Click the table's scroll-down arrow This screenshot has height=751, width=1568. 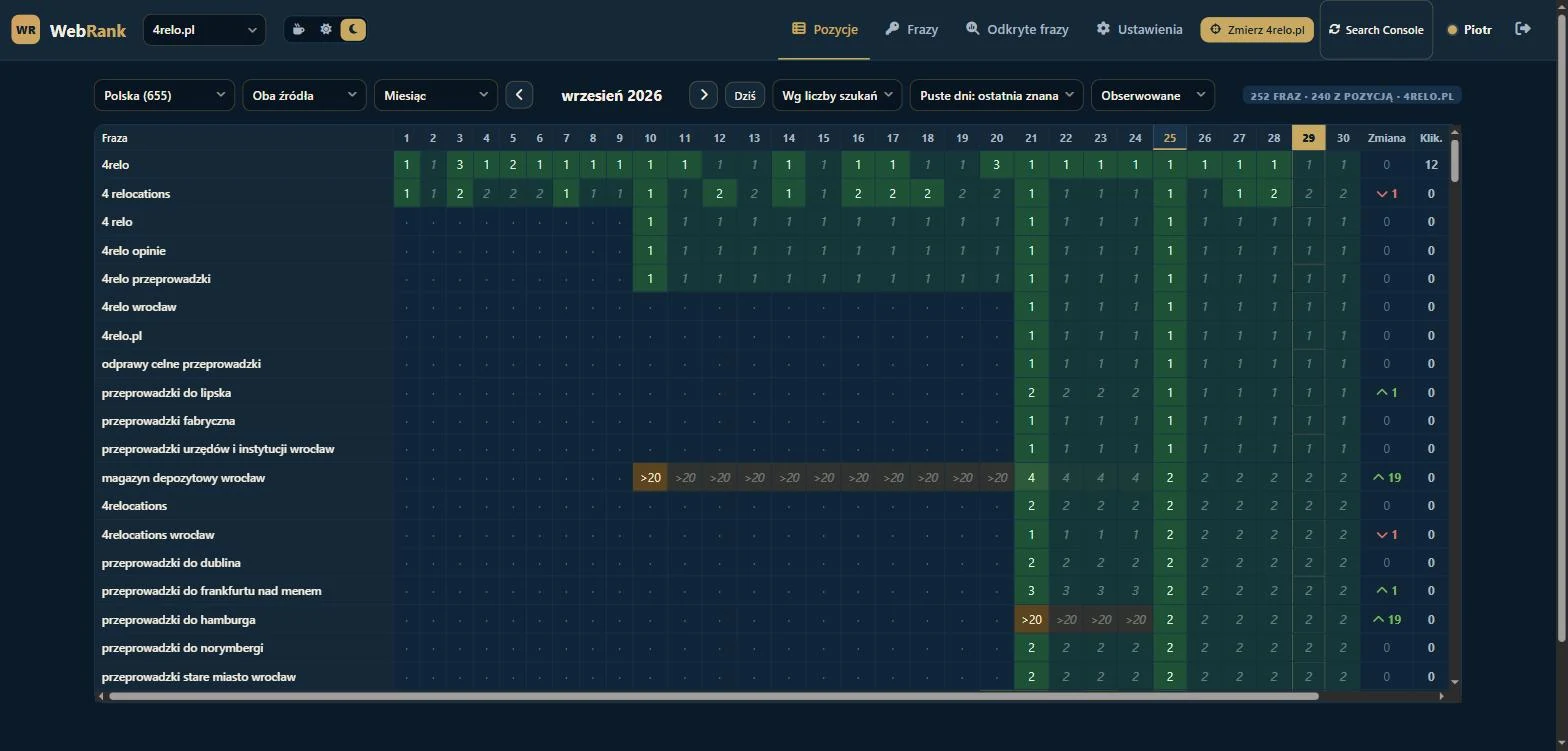1455,682
